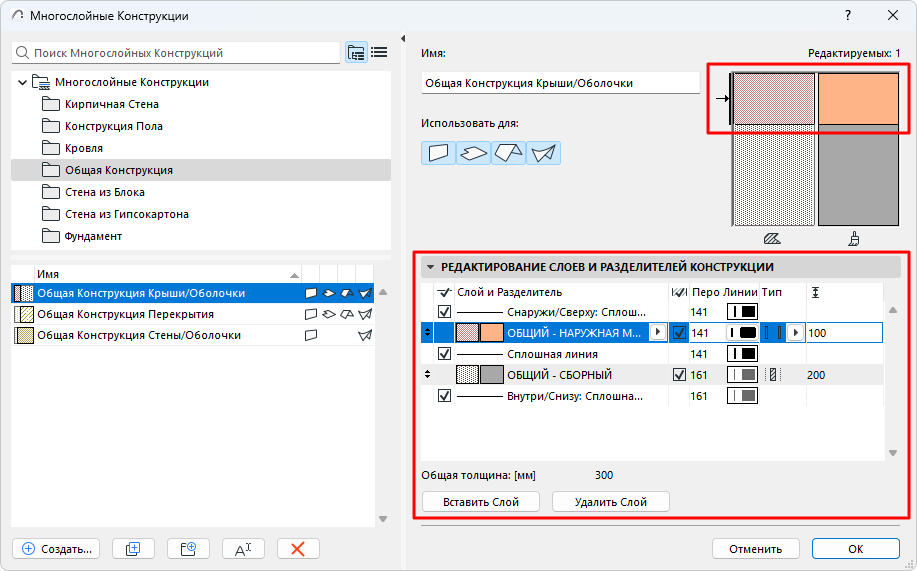
Task: Click gray skin in composite preview
Action: pos(858,176)
